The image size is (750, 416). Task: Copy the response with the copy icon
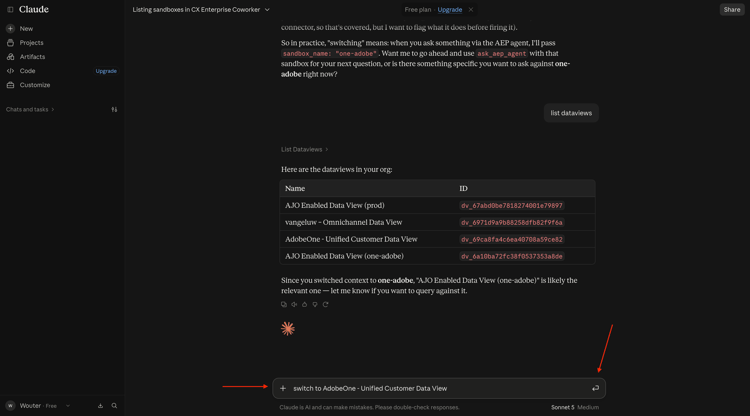[284, 304]
